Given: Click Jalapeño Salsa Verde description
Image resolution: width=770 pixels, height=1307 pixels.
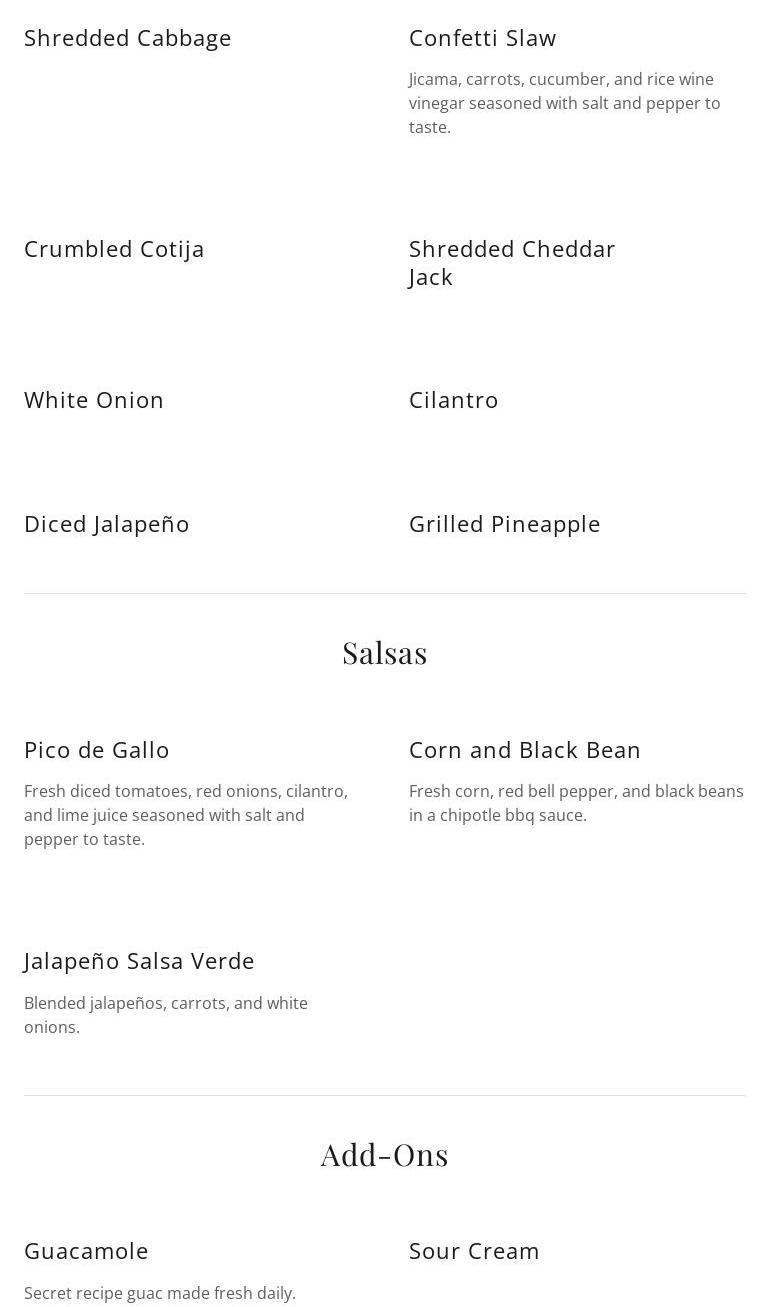Looking at the screenshot, I should point(165,1014).
